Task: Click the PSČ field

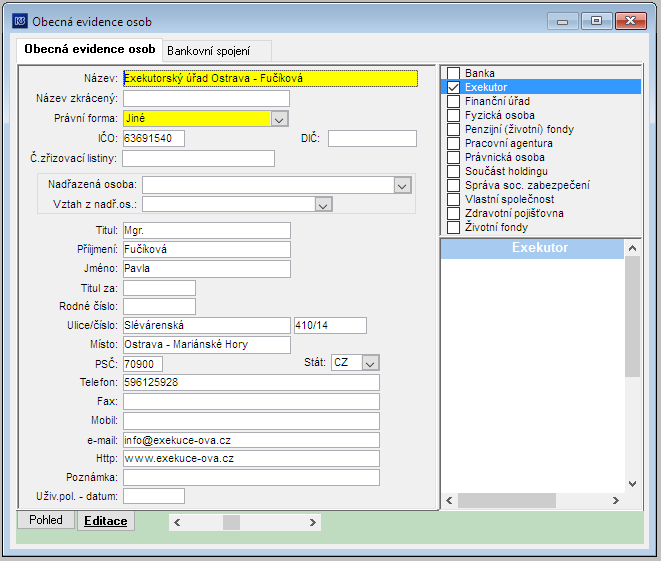Action: (x=143, y=364)
